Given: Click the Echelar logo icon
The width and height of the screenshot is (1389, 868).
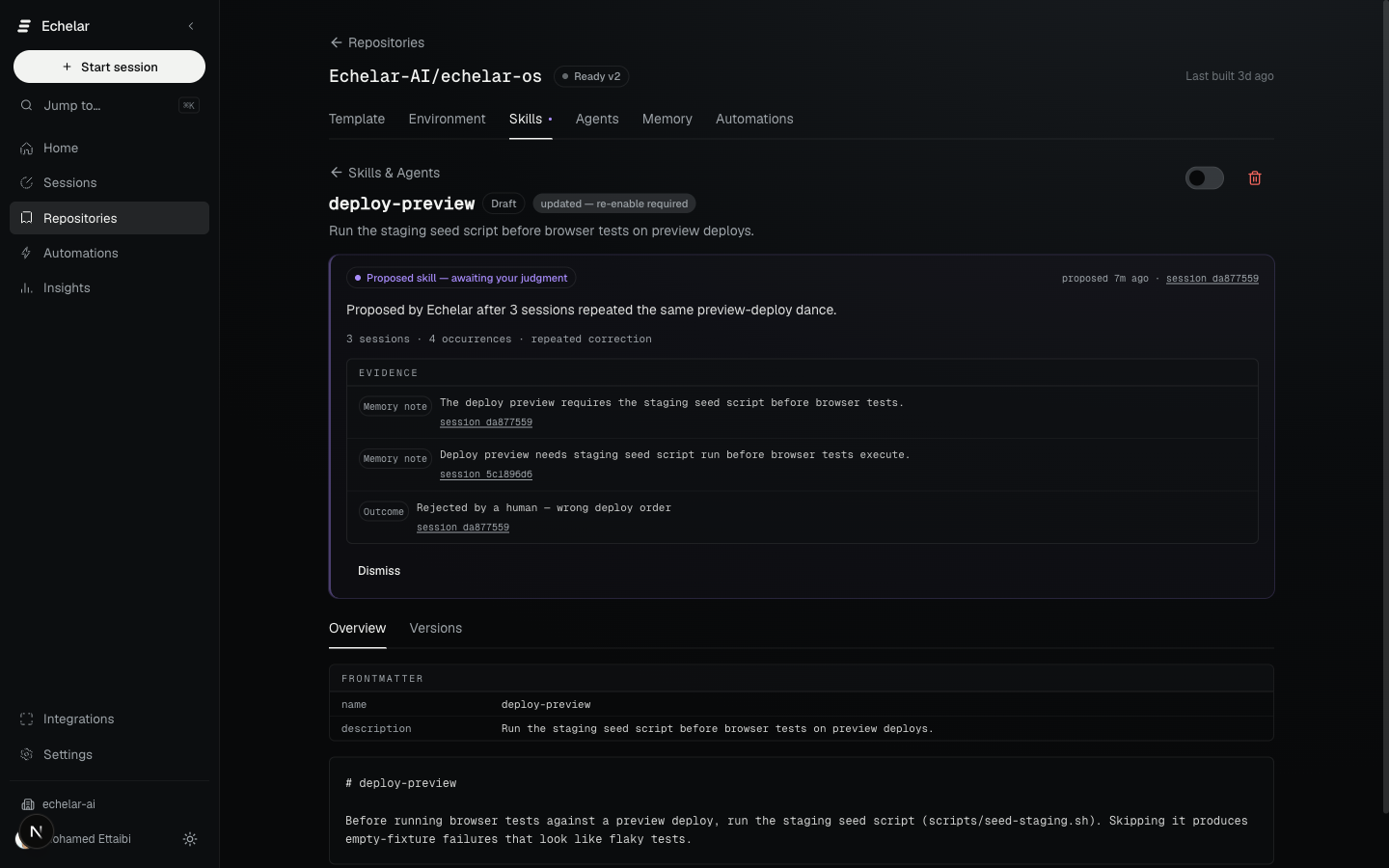Looking at the screenshot, I should click(24, 26).
